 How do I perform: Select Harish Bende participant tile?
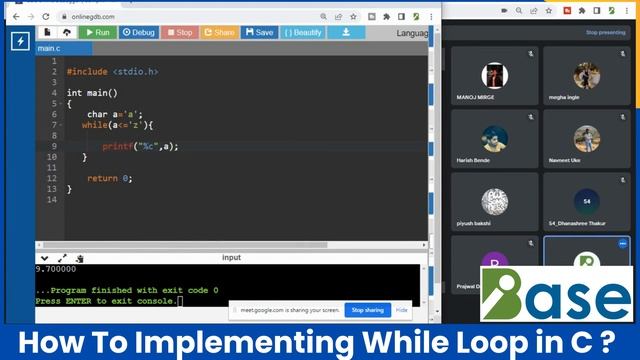click(495, 139)
